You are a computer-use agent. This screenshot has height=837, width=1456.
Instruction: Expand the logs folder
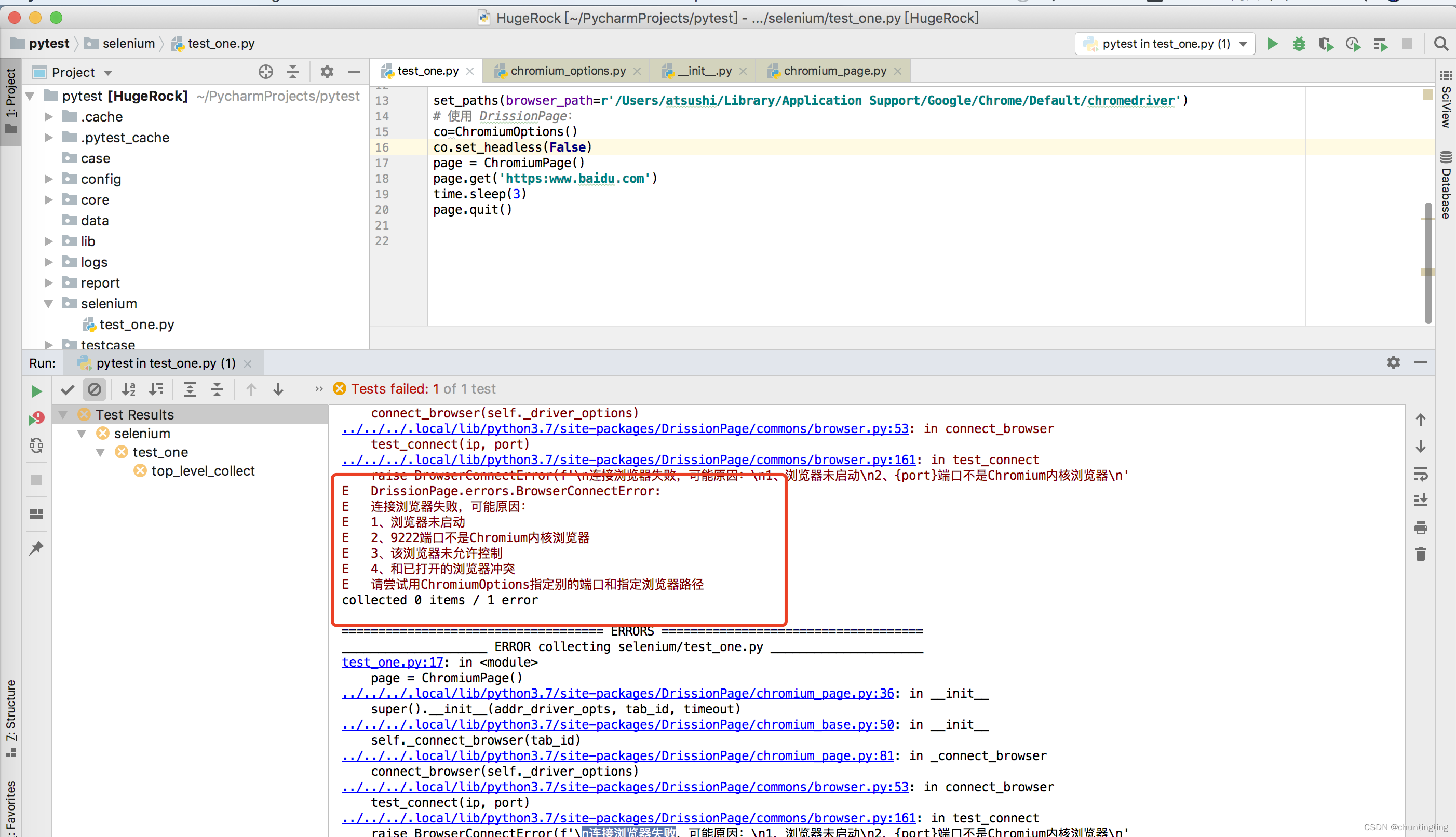[x=49, y=262]
